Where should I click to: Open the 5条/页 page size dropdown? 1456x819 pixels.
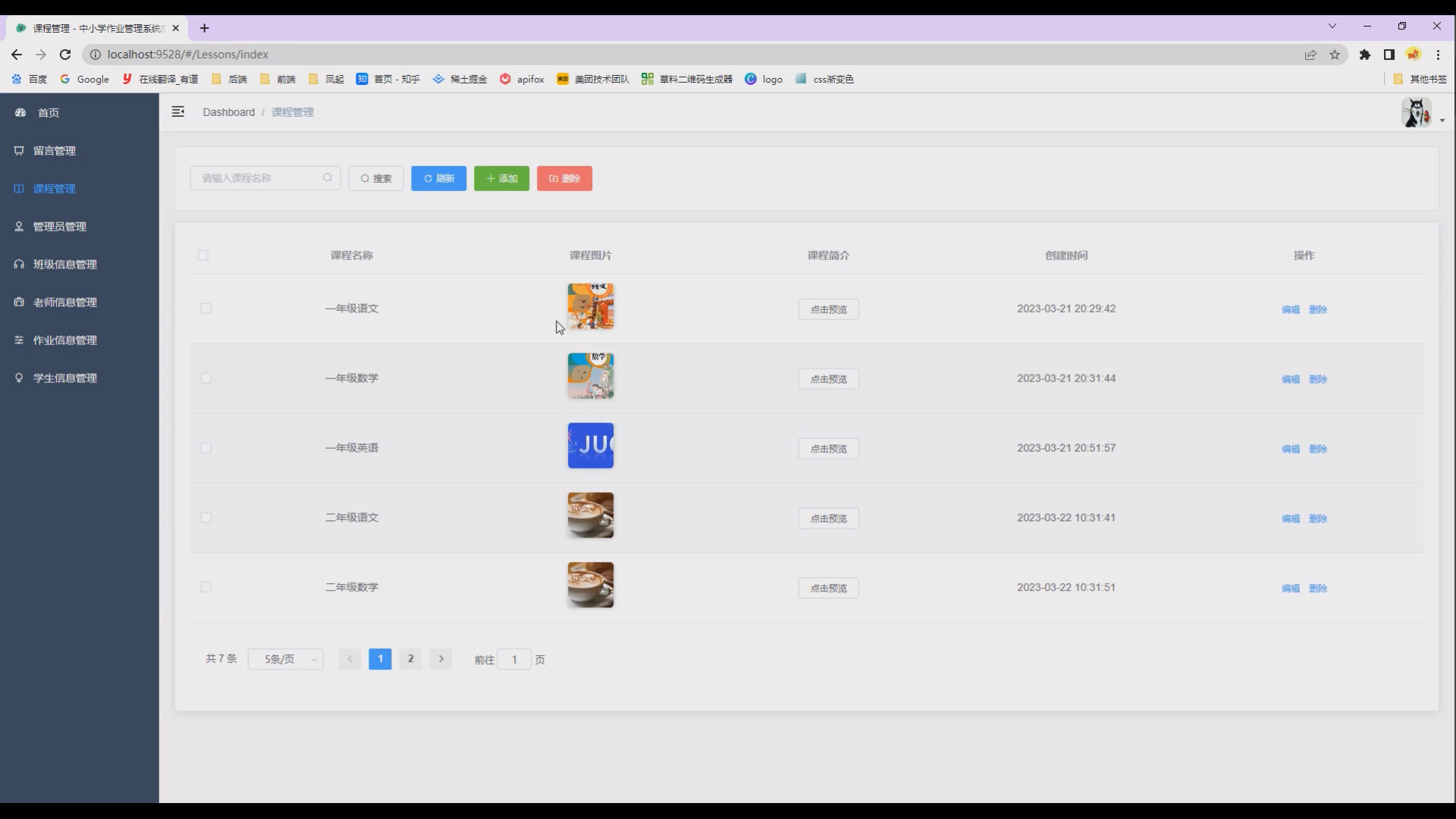pyautogui.click(x=286, y=660)
